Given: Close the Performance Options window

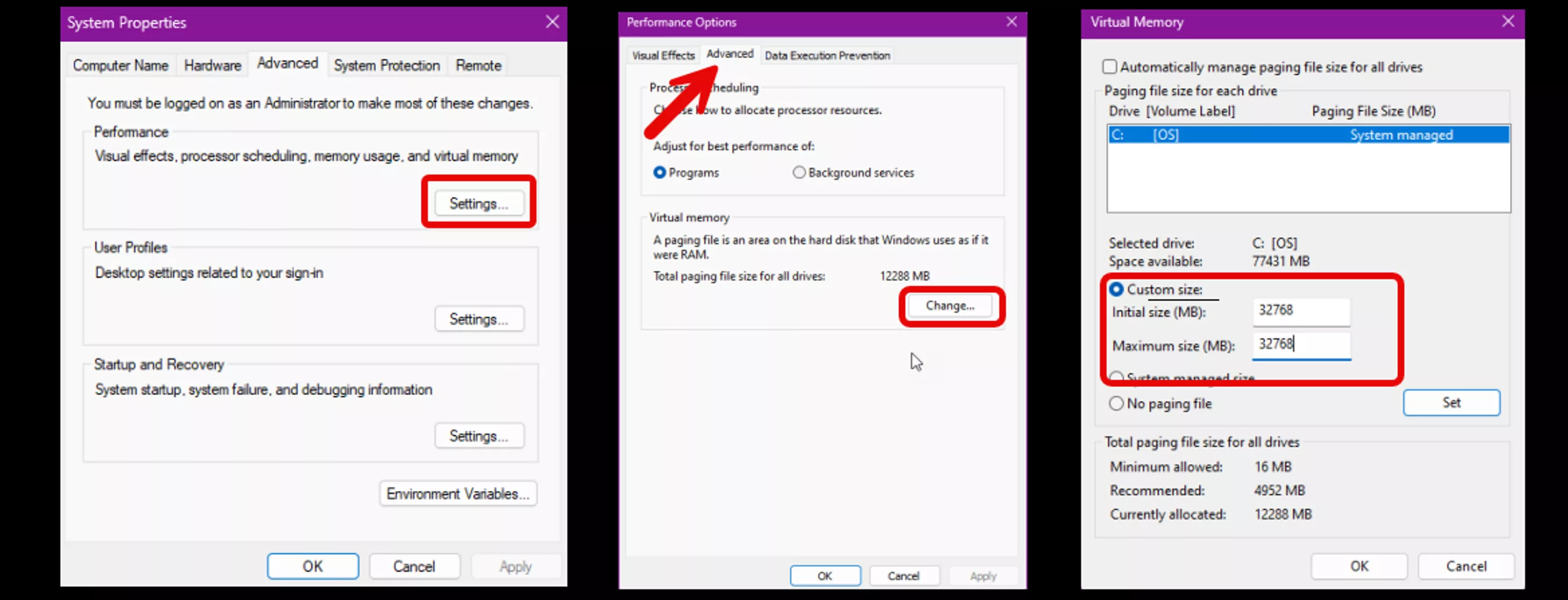Looking at the screenshot, I should coord(1012,22).
